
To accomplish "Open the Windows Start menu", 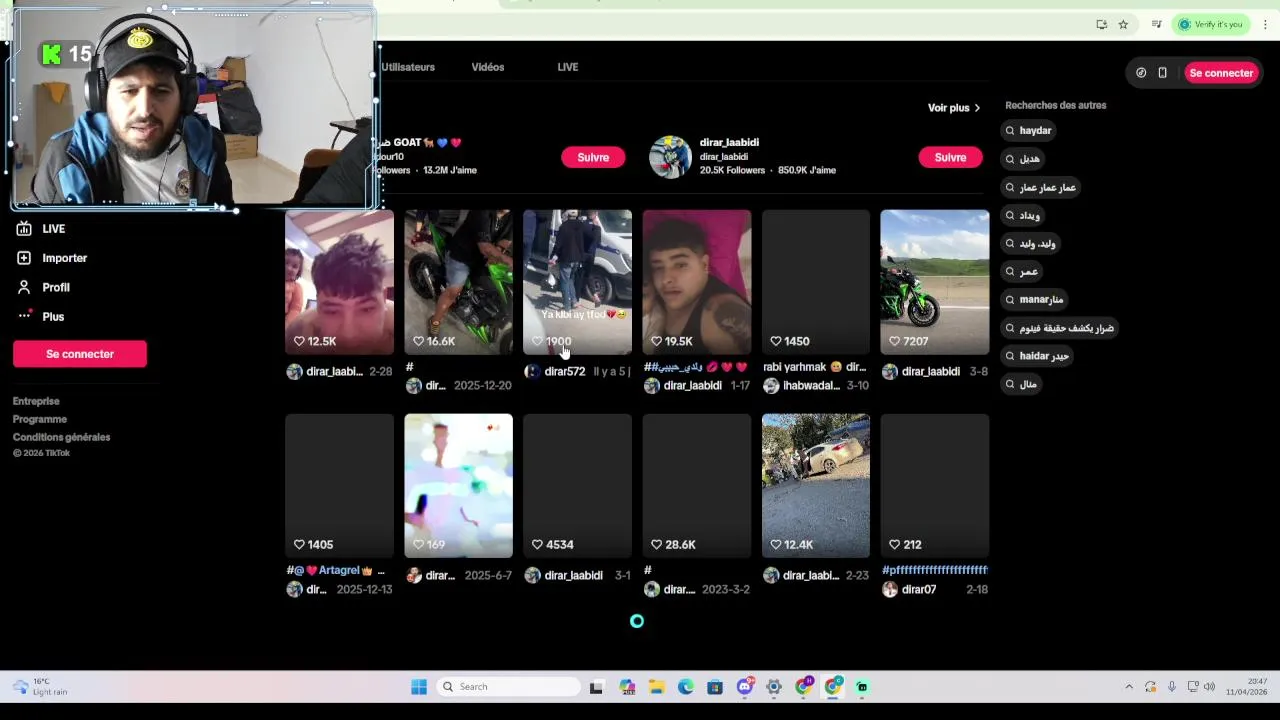I will click(x=419, y=687).
